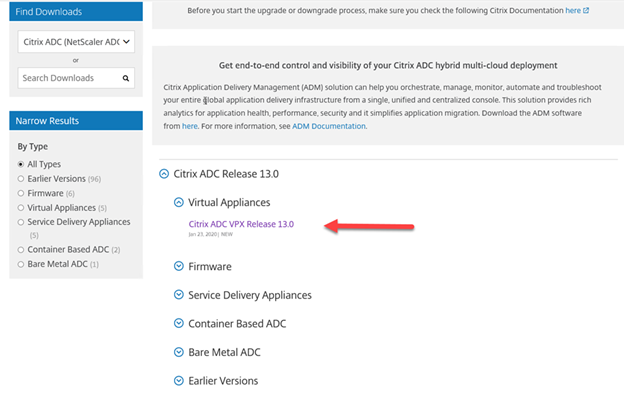Expand the Firmware section chevron
This screenshot has height=399, width=624.
179,266
